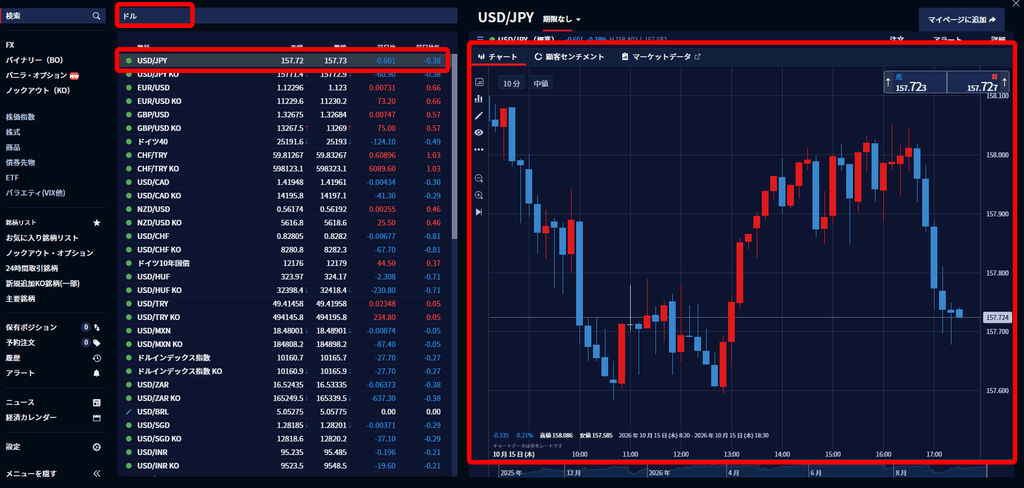Click the hamburger icon left of USD/JPY header
Image resolution: width=1024 pixels, height=488 pixels.
(x=480, y=39)
